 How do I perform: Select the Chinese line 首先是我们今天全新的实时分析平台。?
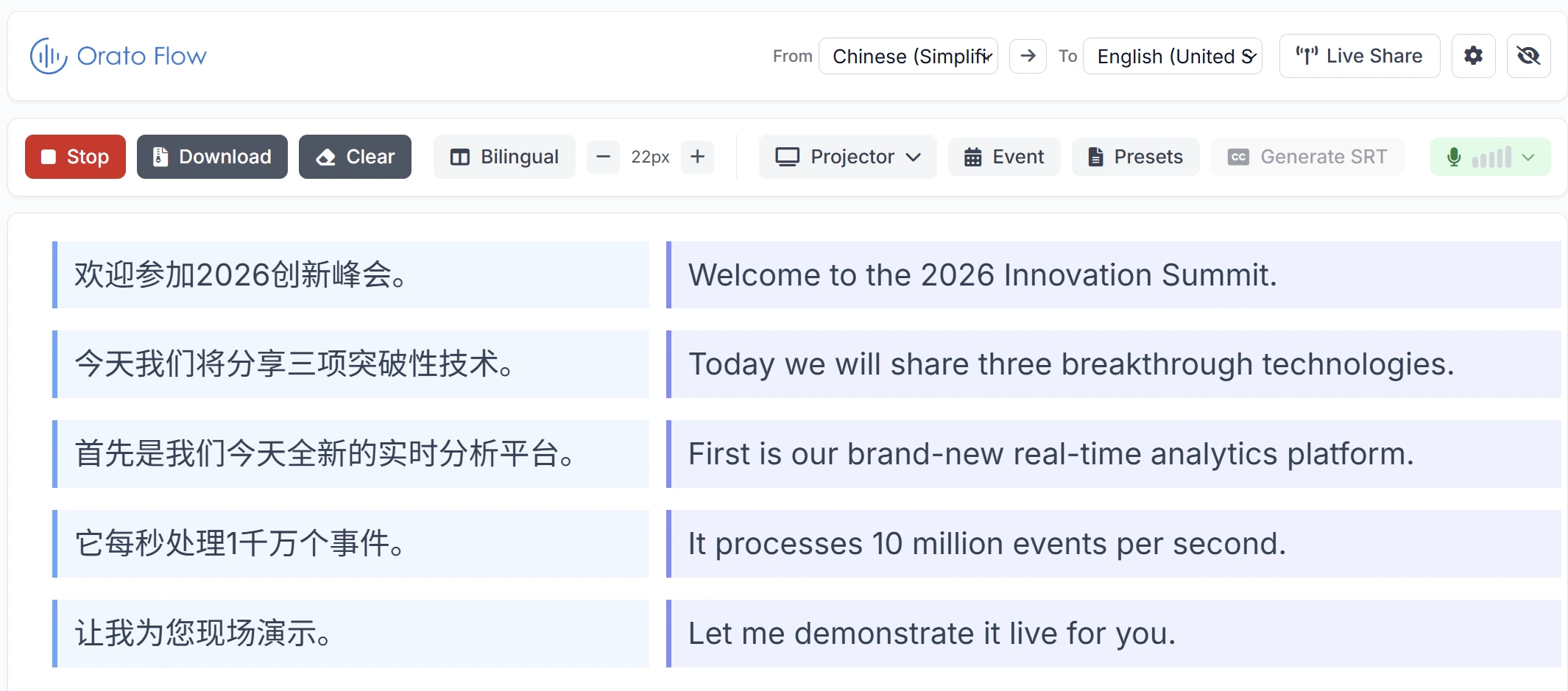pyautogui.click(x=350, y=454)
